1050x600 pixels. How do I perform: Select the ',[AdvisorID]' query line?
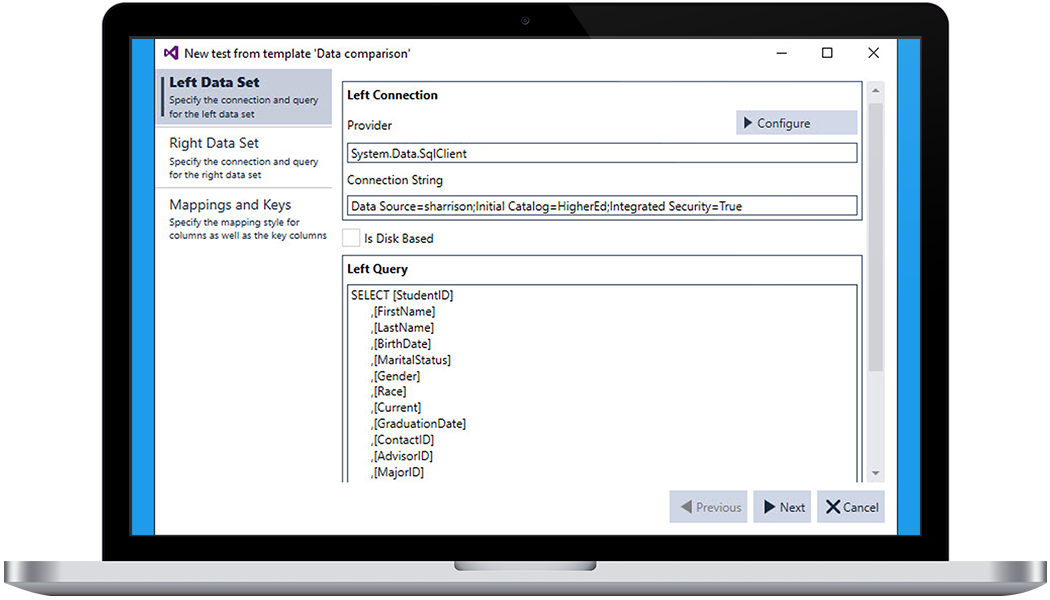402,455
